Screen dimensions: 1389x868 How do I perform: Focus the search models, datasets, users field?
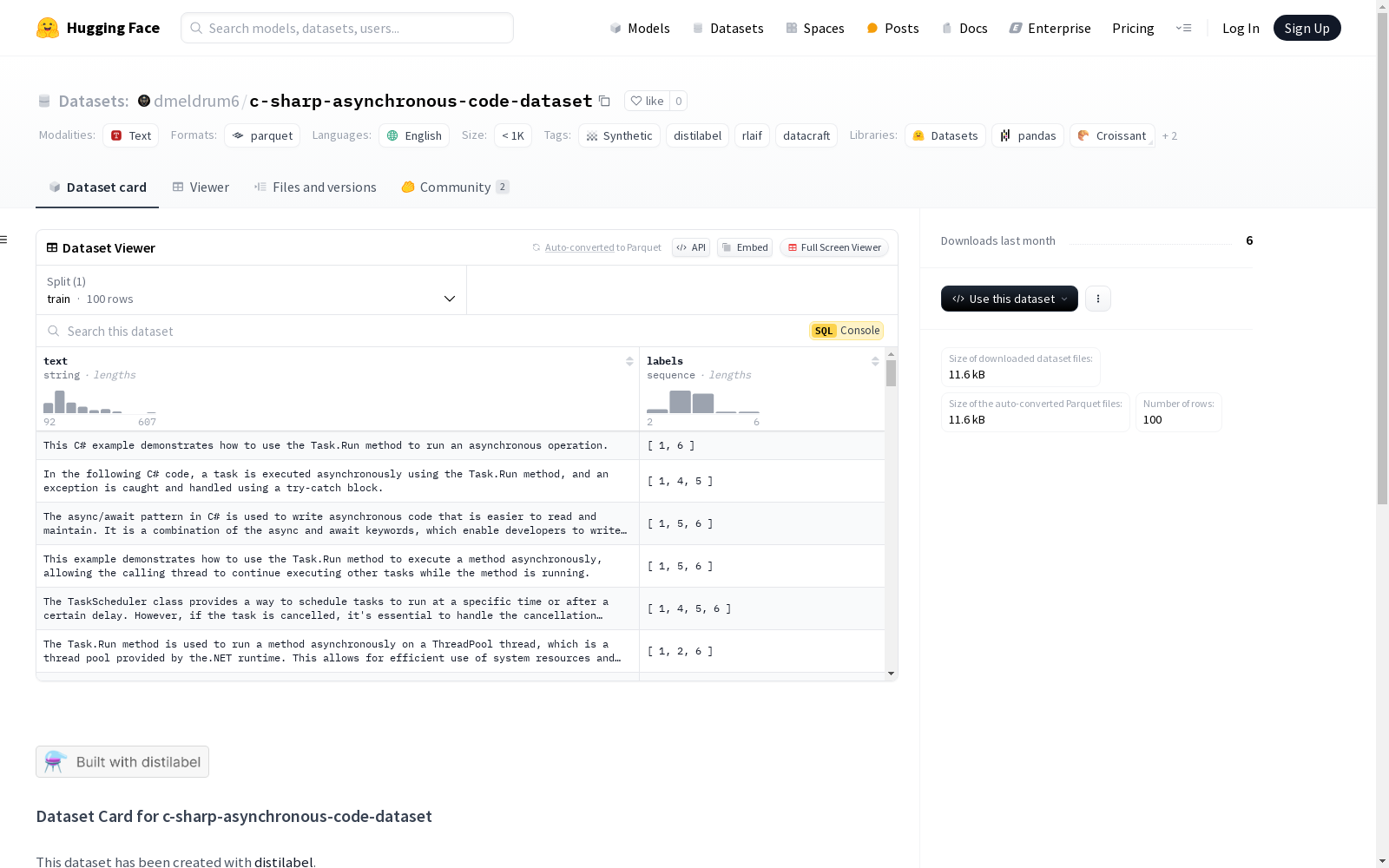[347, 28]
